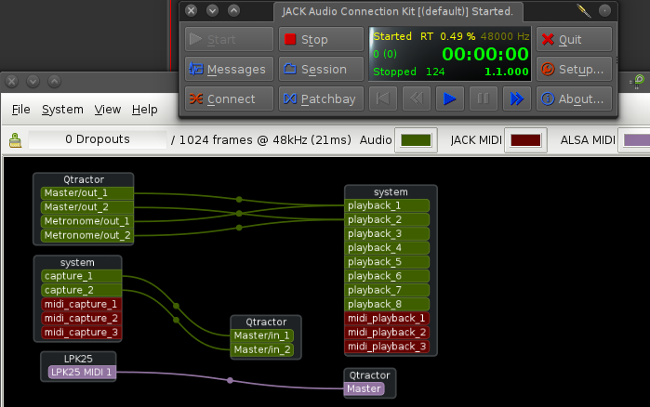Open the Messages window
The width and height of the screenshot is (650, 407).
(x=228, y=69)
